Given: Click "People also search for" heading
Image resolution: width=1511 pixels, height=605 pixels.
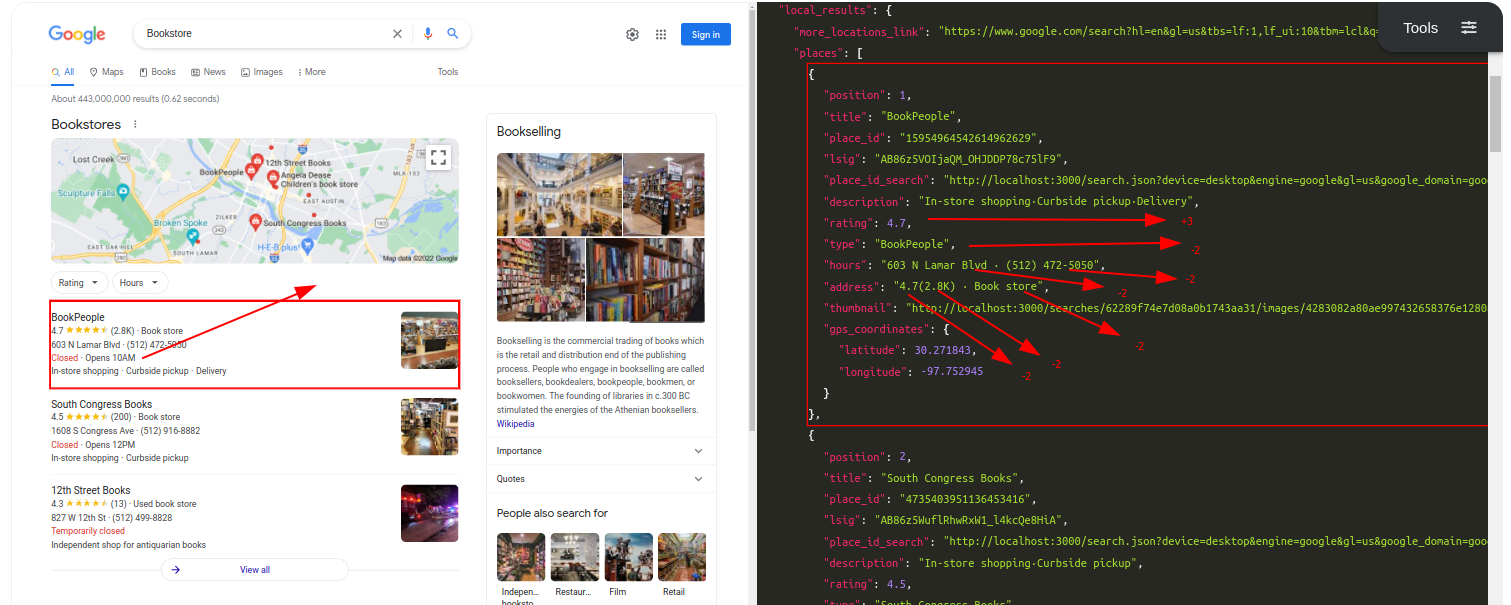Looking at the screenshot, I should click(552, 513).
